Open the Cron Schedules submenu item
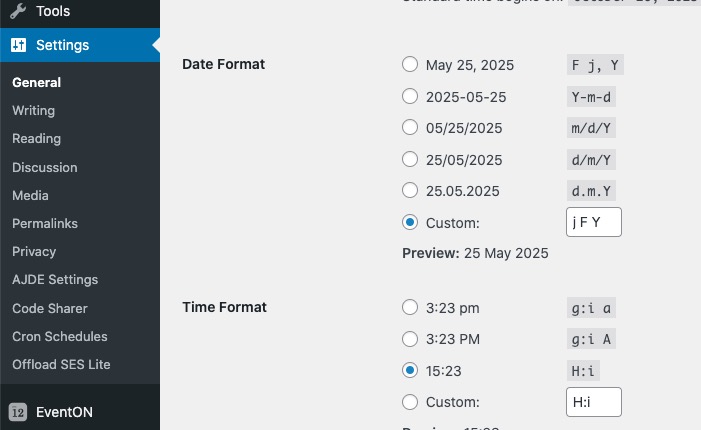This screenshot has height=430, width=701. pyautogui.click(x=59, y=336)
